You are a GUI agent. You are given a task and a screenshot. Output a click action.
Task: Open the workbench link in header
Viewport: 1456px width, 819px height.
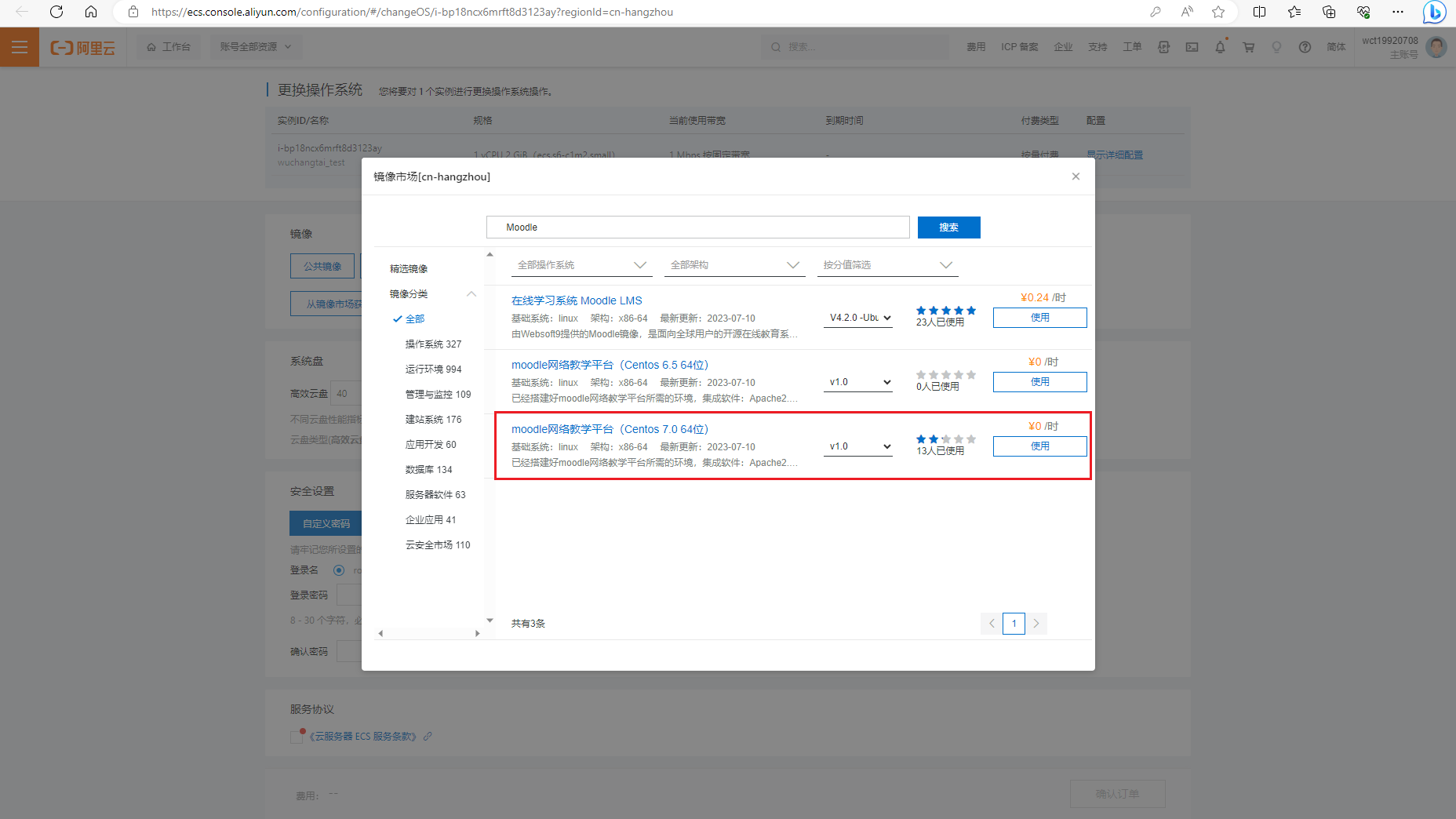pos(169,47)
